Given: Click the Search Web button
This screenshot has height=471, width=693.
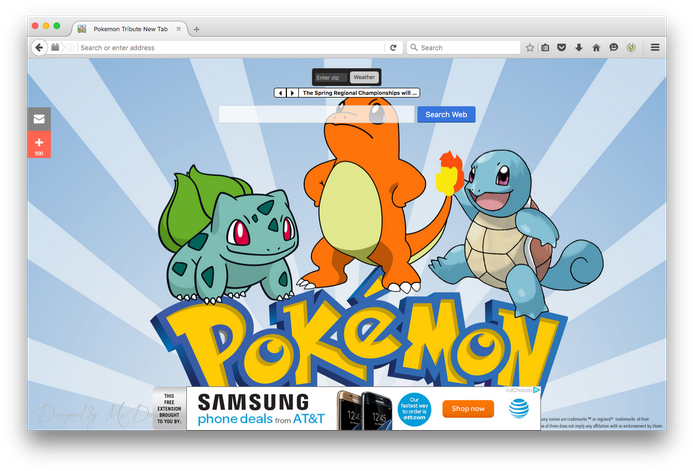Looking at the screenshot, I should [446, 114].
